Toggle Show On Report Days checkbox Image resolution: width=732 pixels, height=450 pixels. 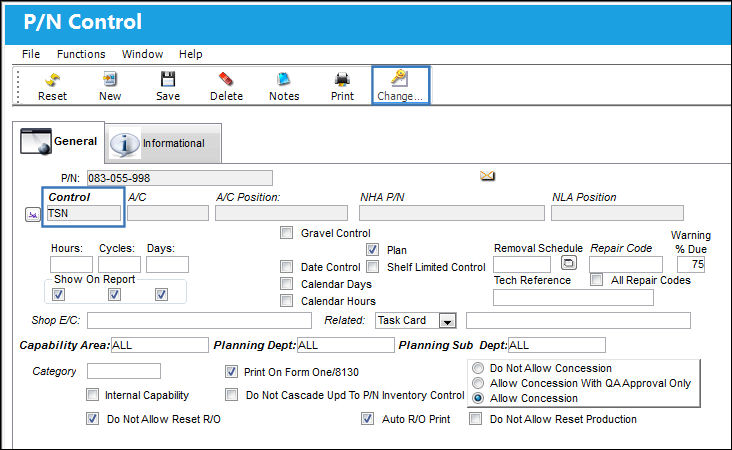[x=161, y=295]
